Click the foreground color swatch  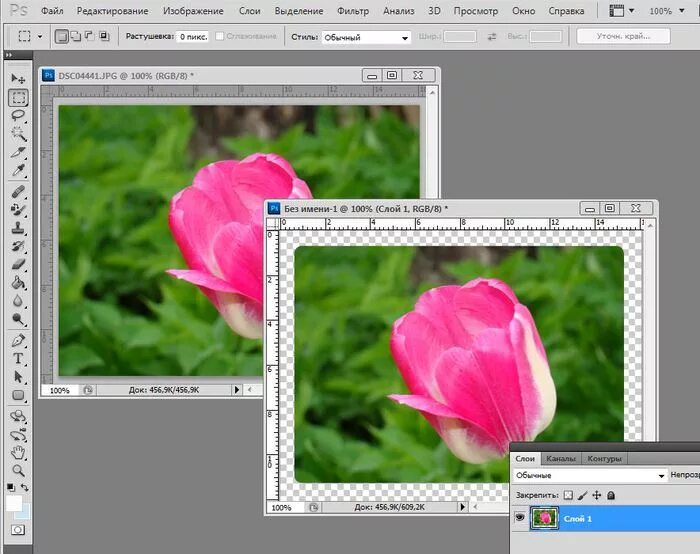pos(13,504)
